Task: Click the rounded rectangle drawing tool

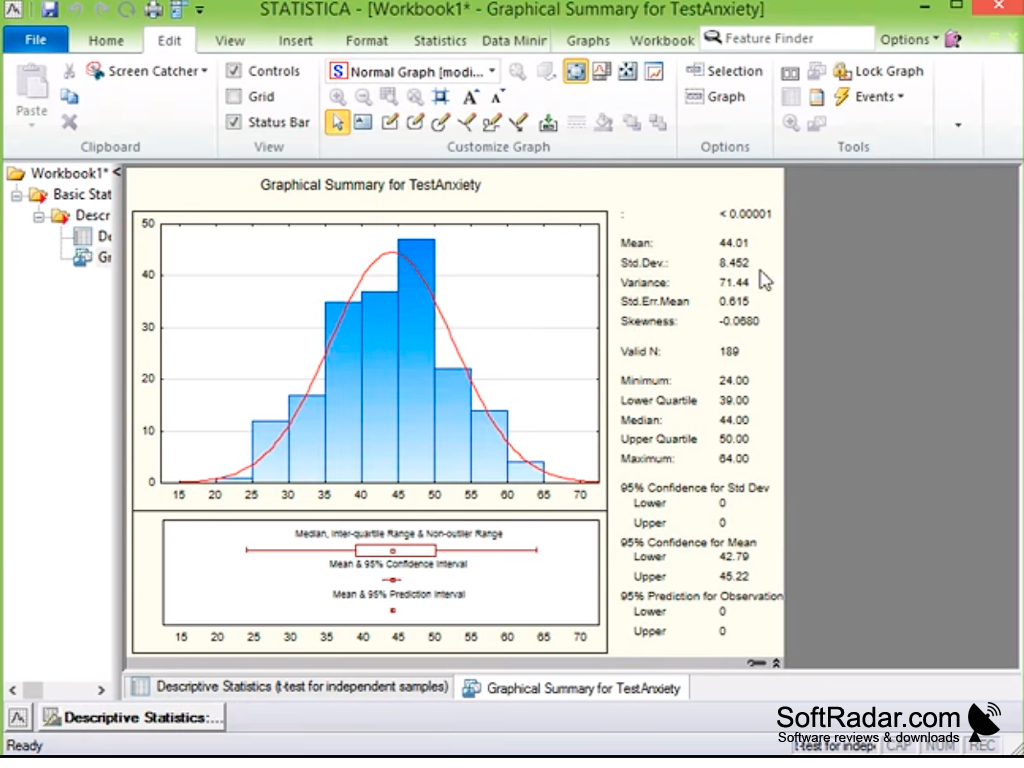Action: point(415,122)
